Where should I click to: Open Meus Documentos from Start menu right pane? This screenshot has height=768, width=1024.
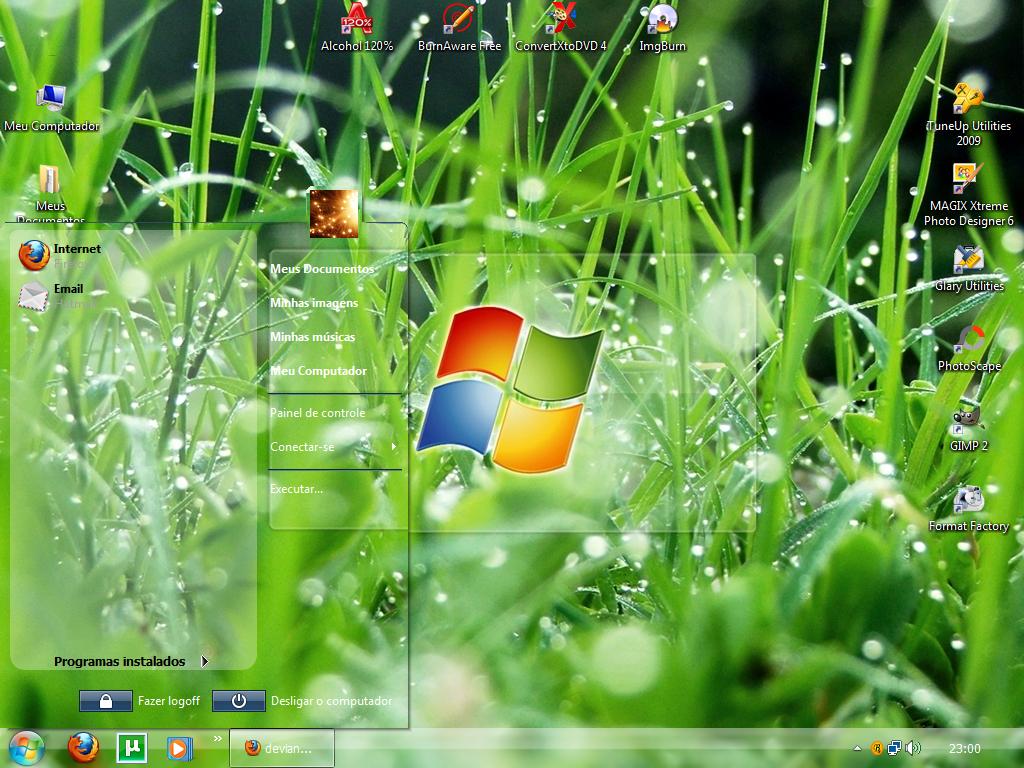[x=323, y=268]
